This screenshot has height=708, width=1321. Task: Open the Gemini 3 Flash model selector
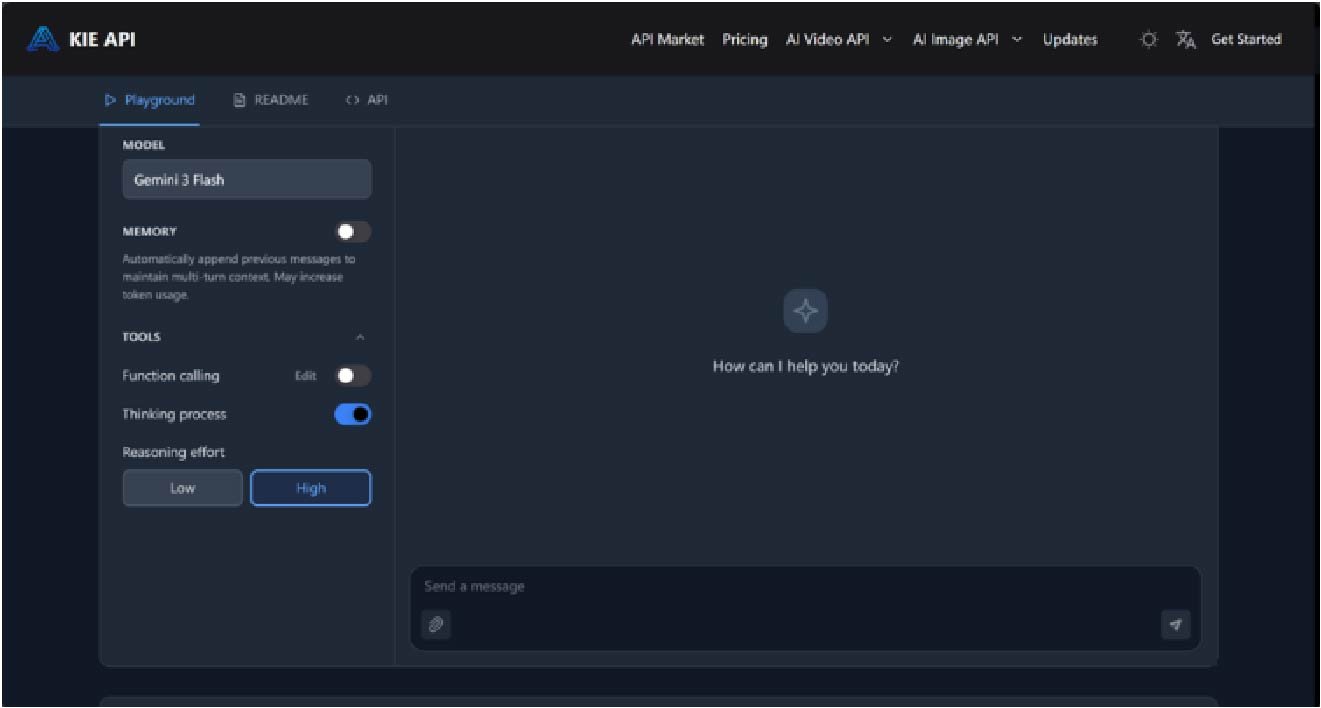tap(247, 180)
